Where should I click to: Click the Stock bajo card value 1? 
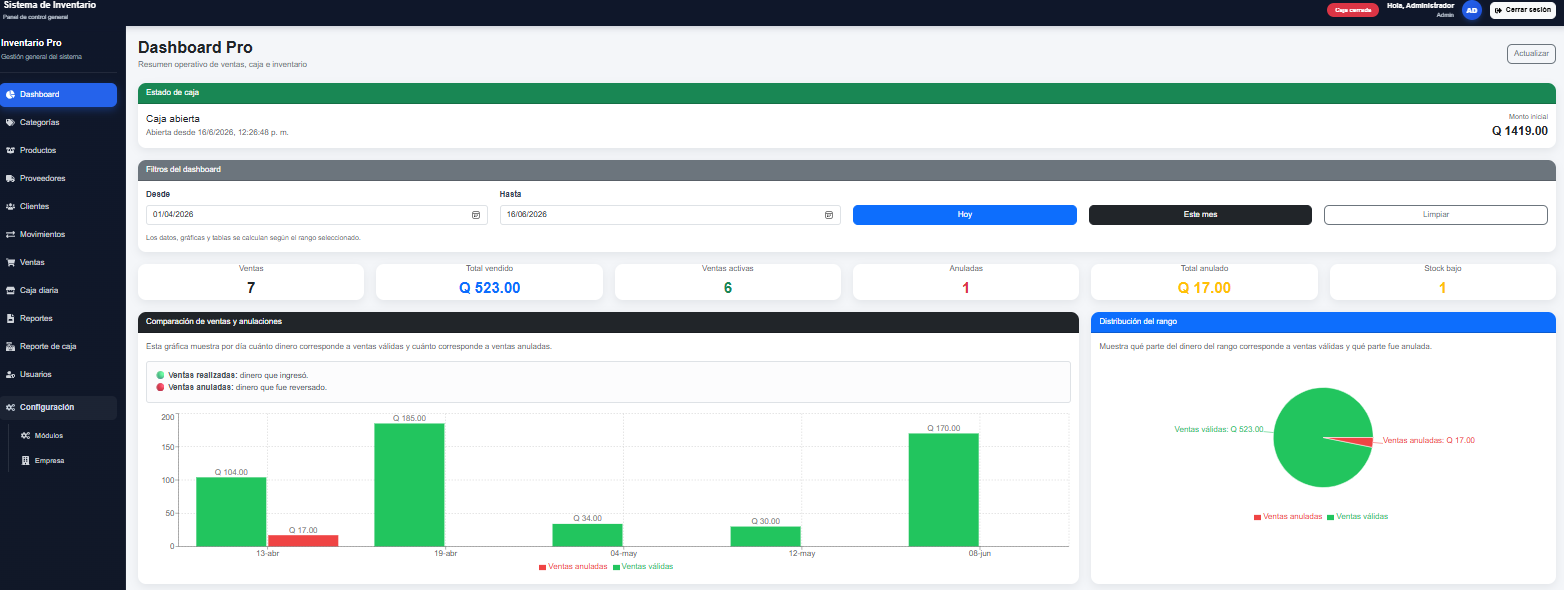(x=1442, y=288)
